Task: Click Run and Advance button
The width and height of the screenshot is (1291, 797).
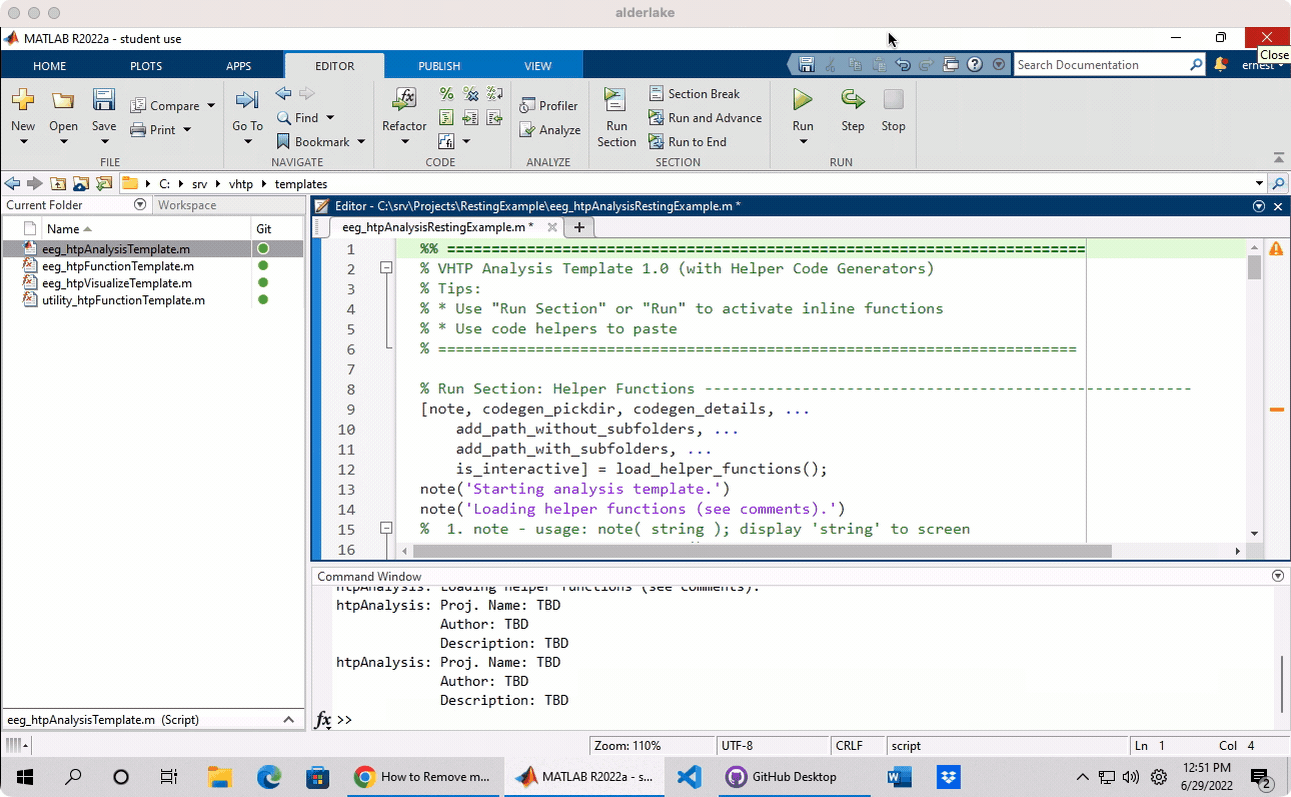Action: pyautogui.click(x=705, y=118)
